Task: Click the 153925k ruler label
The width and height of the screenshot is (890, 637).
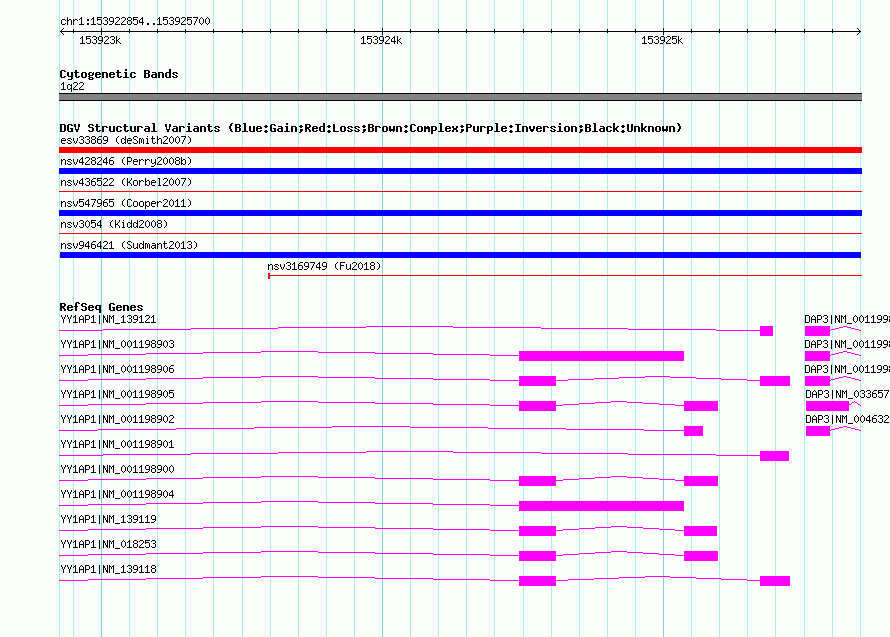Action: click(x=662, y=40)
